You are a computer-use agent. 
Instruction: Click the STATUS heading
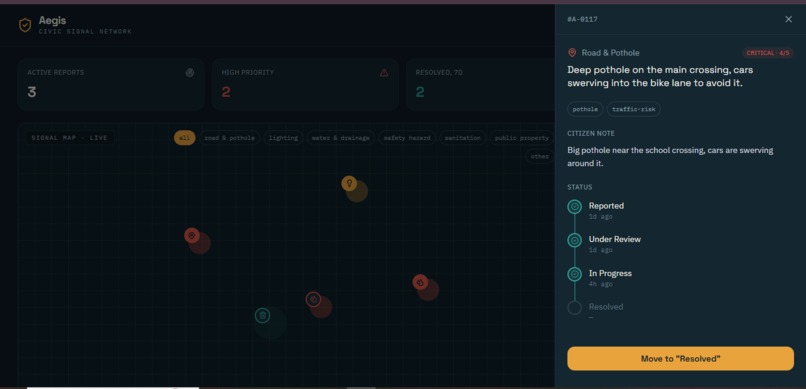point(579,187)
